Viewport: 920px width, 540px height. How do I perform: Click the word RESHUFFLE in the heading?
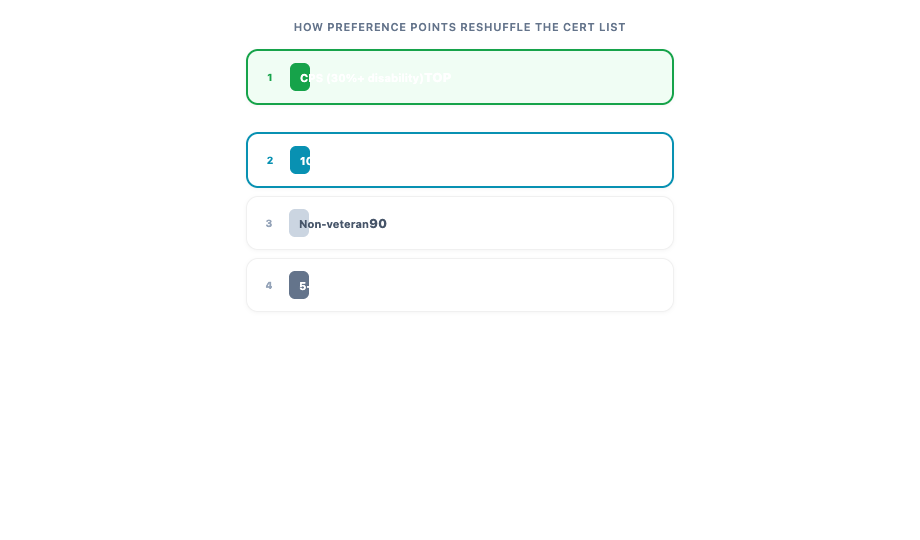[496, 27]
